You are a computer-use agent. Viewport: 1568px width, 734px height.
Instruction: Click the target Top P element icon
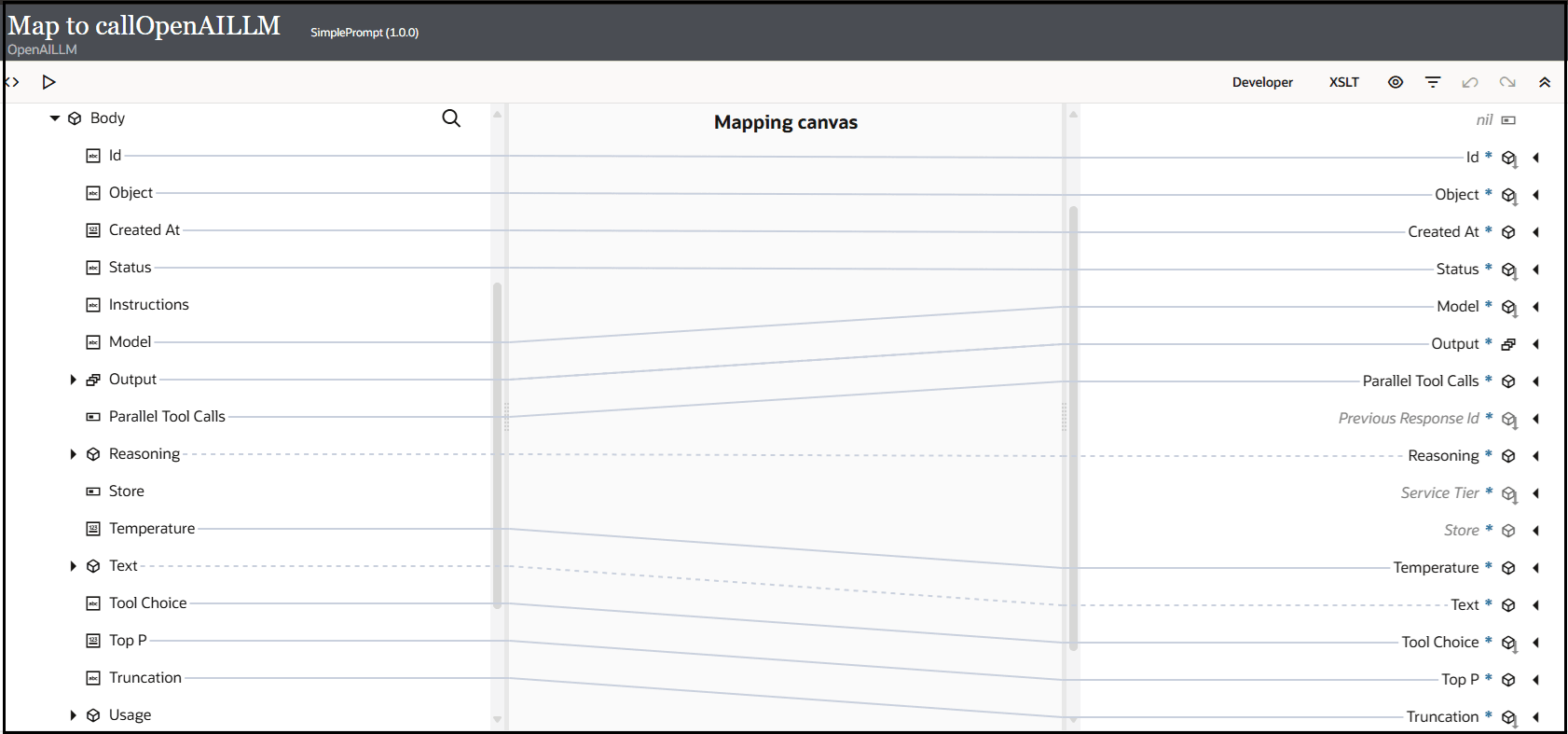[1508, 680]
